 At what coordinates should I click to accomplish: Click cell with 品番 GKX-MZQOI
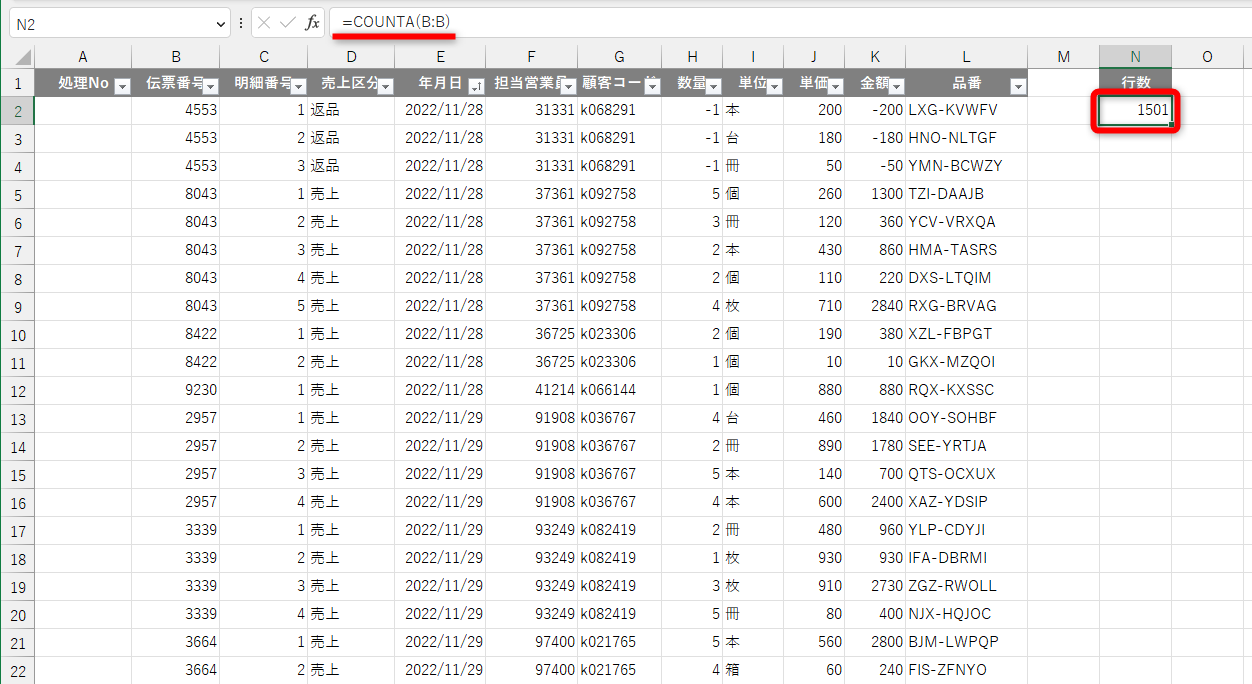(x=967, y=362)
